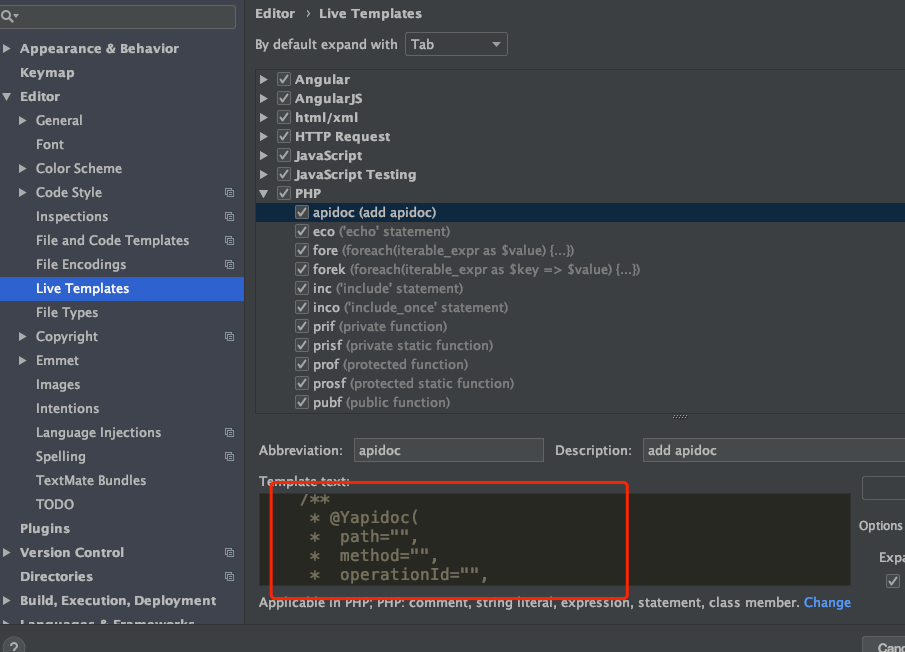Open the Plugins settings page

point(45,529)
